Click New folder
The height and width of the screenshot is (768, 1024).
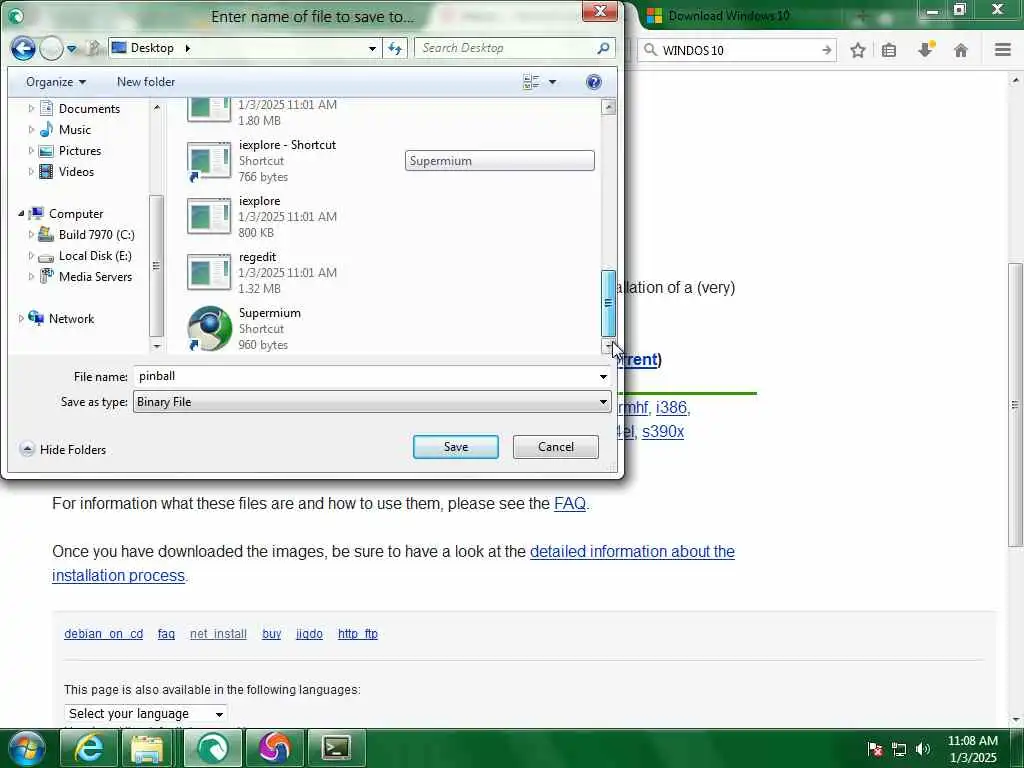click(146, 82)
